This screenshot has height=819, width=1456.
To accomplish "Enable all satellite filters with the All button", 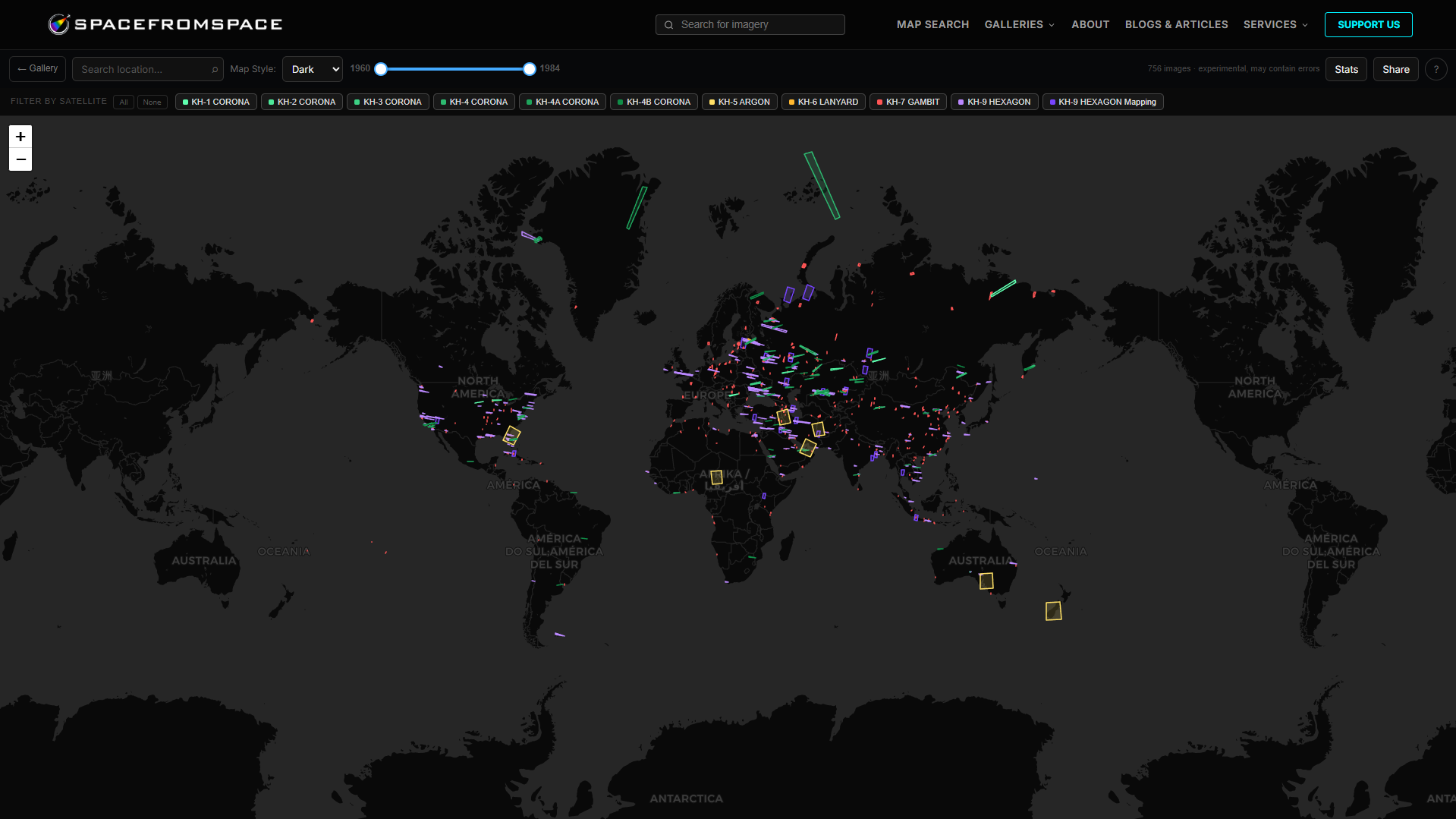I will (123, 102).
